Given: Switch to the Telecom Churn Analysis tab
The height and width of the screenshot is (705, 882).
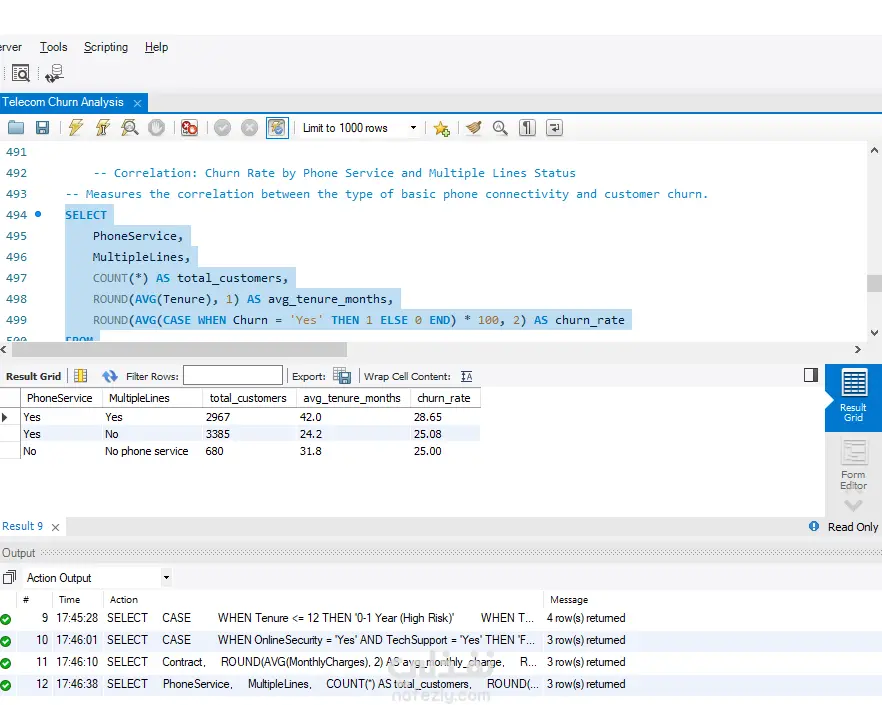Looking at the screenshot, I should pos(63,102).
